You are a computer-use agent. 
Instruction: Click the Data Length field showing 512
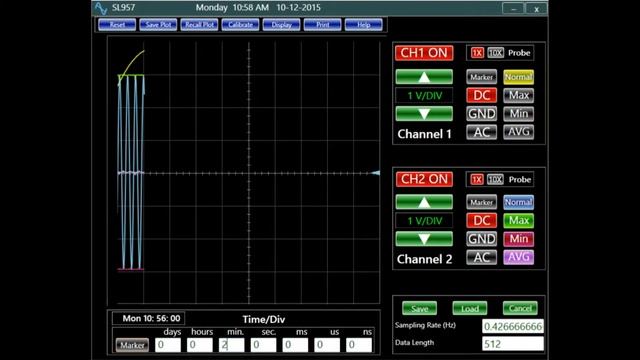513,344
